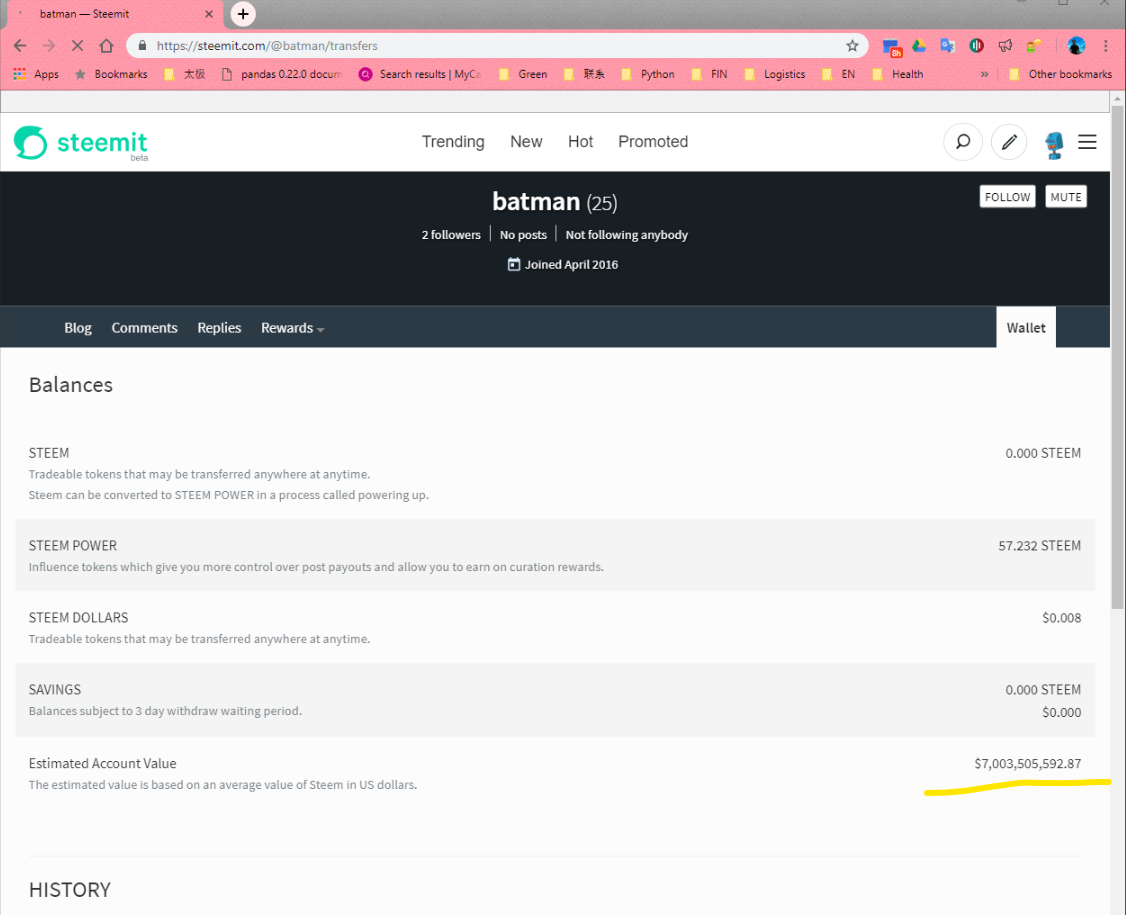The image size is (1126, 915).
Task: Switch to the Wallet tab
Action: pyautogui.click(x=1025, y=328)
